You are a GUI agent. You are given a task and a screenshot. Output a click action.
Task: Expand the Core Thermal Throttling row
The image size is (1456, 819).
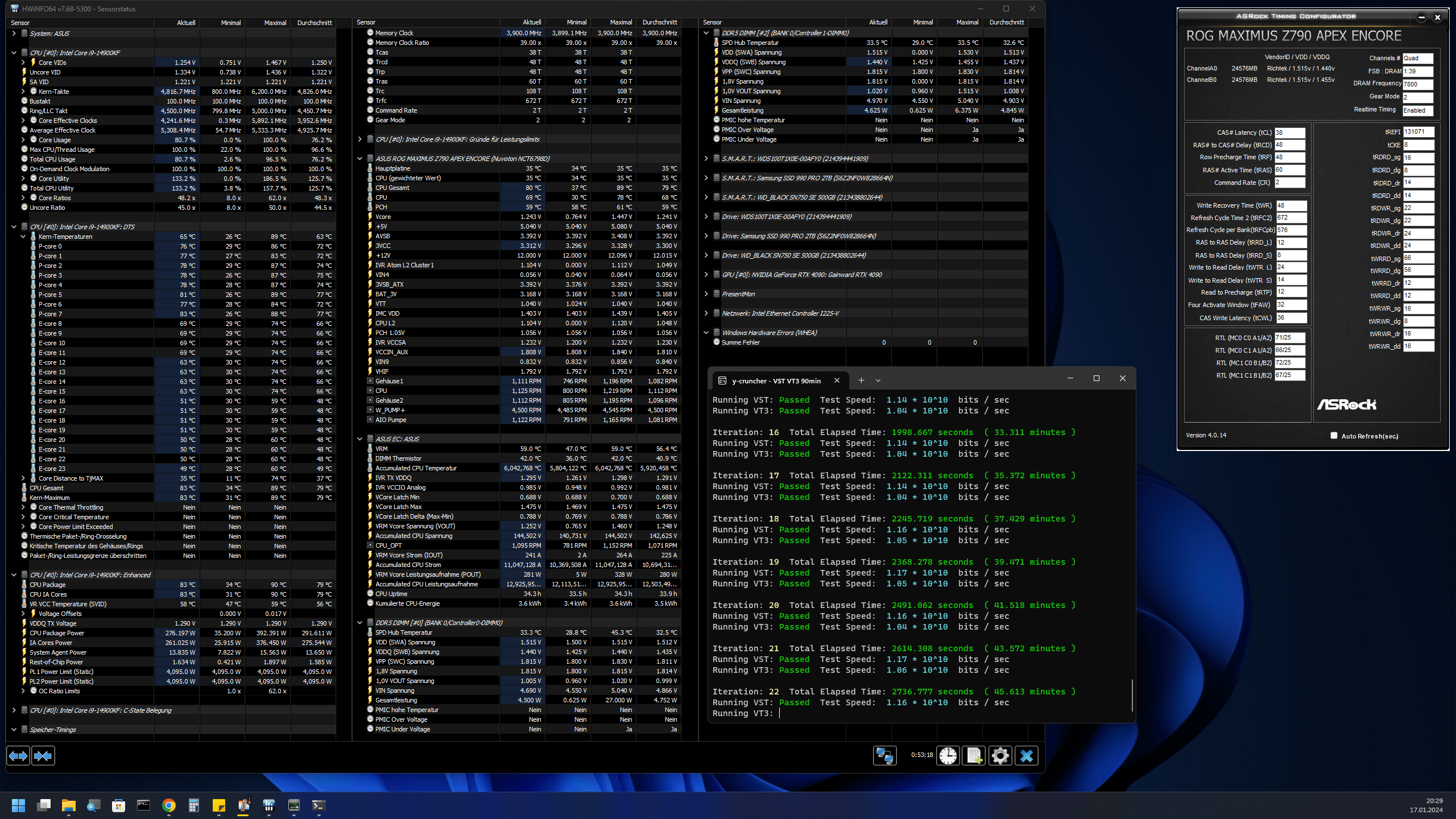[23, 507]
